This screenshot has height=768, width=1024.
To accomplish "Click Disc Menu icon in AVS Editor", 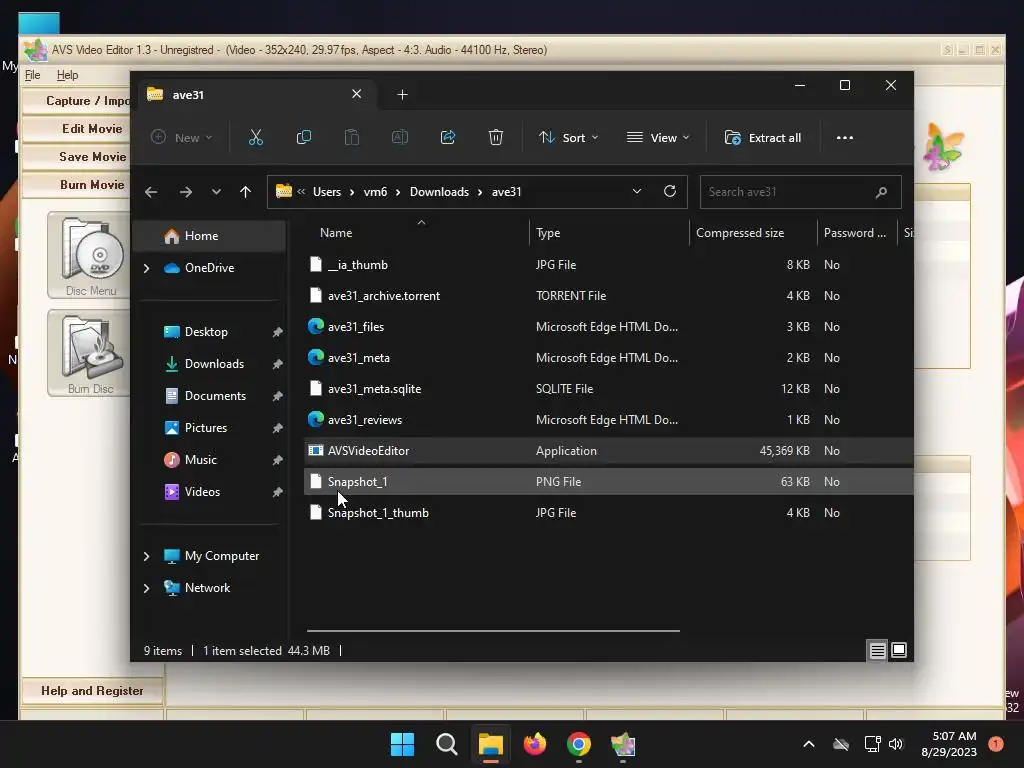I will coord(91,255).
